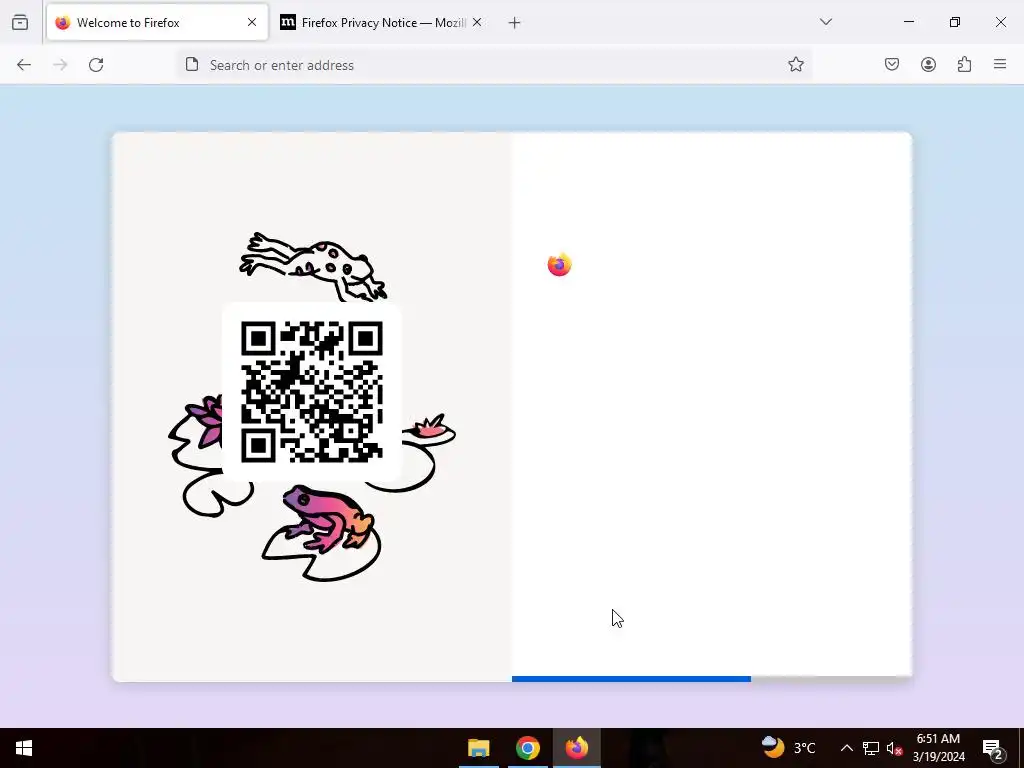
Task: Reload the current page
Action: coord(96,65)
